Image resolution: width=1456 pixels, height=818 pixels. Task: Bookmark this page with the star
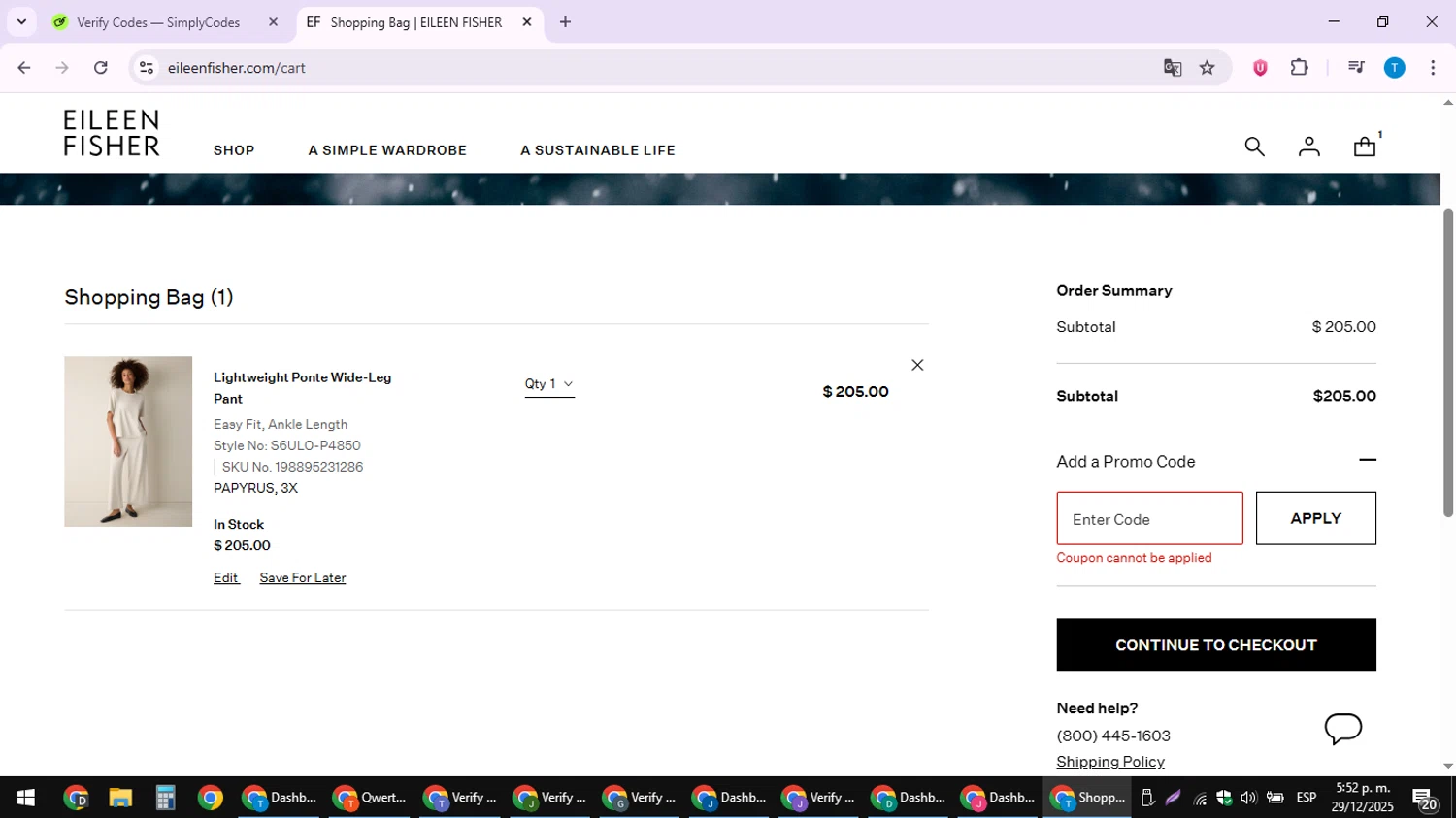point(1207,68)
